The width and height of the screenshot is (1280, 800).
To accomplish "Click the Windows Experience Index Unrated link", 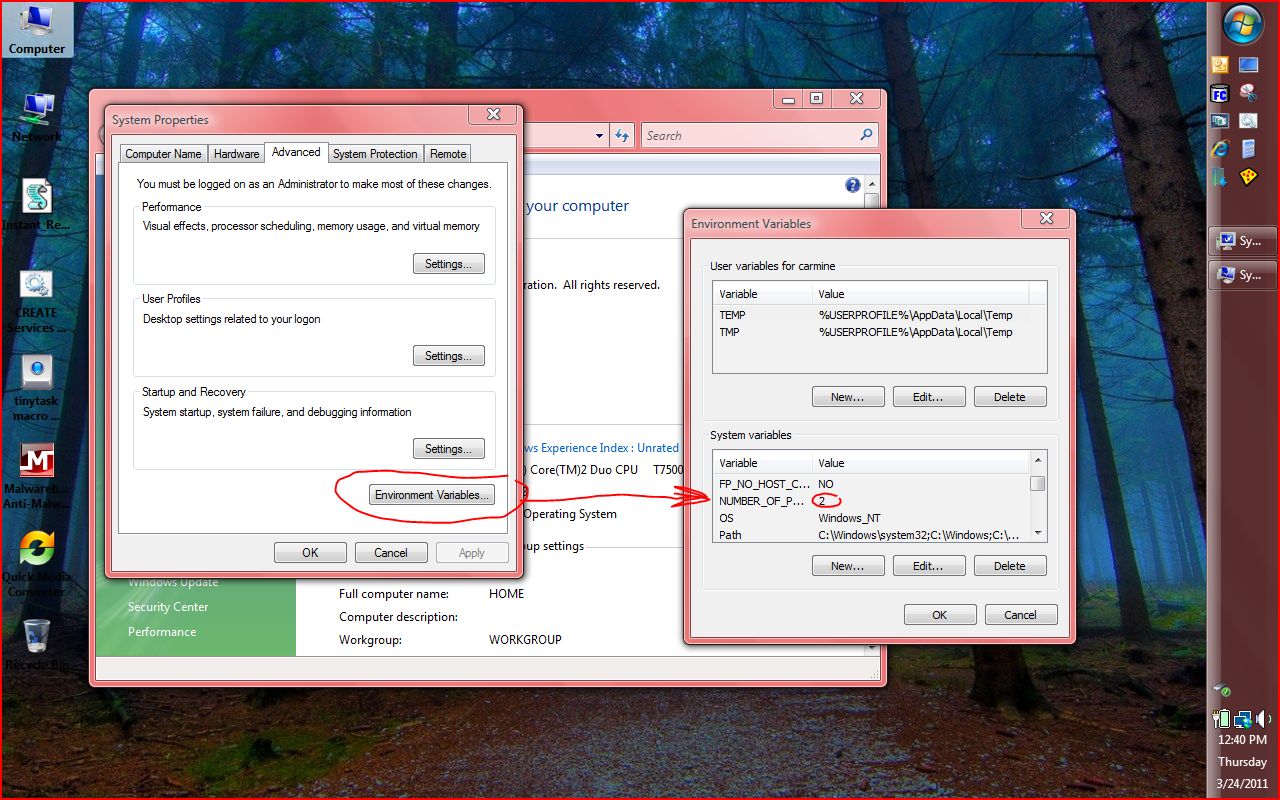I will click(x=601, y=448).
